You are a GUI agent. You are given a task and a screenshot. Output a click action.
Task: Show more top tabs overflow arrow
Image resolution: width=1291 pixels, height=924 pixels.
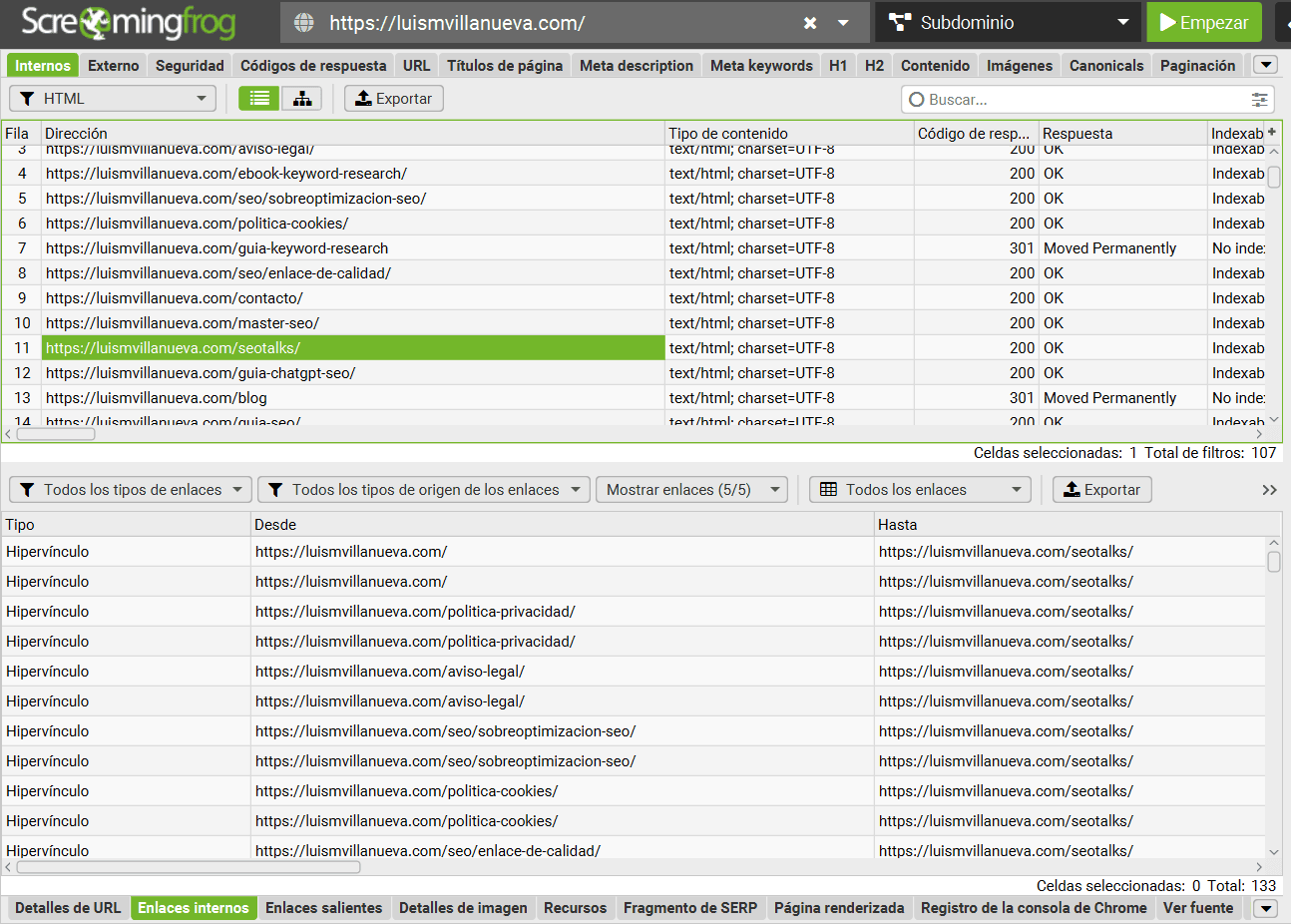coord(1265,66)
